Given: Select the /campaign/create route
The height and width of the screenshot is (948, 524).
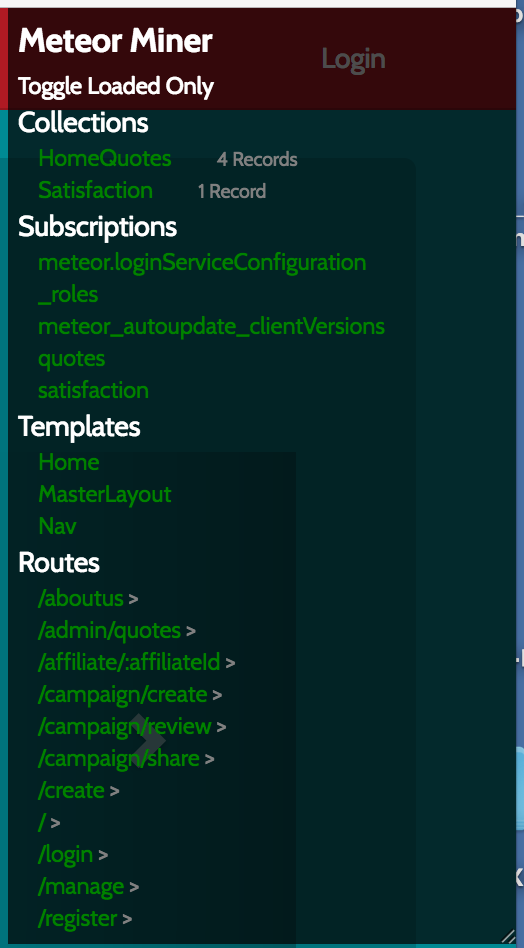Looking at the screenshot, I should click(122, 695).
